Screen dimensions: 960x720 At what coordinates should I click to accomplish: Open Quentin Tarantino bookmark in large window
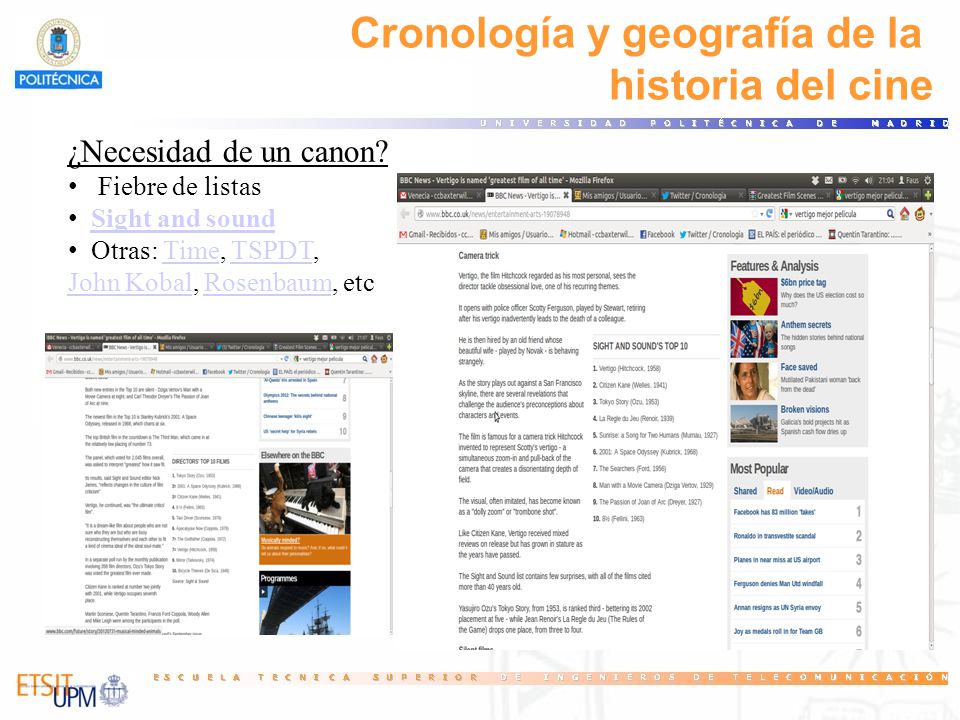[x=865, y=234]
